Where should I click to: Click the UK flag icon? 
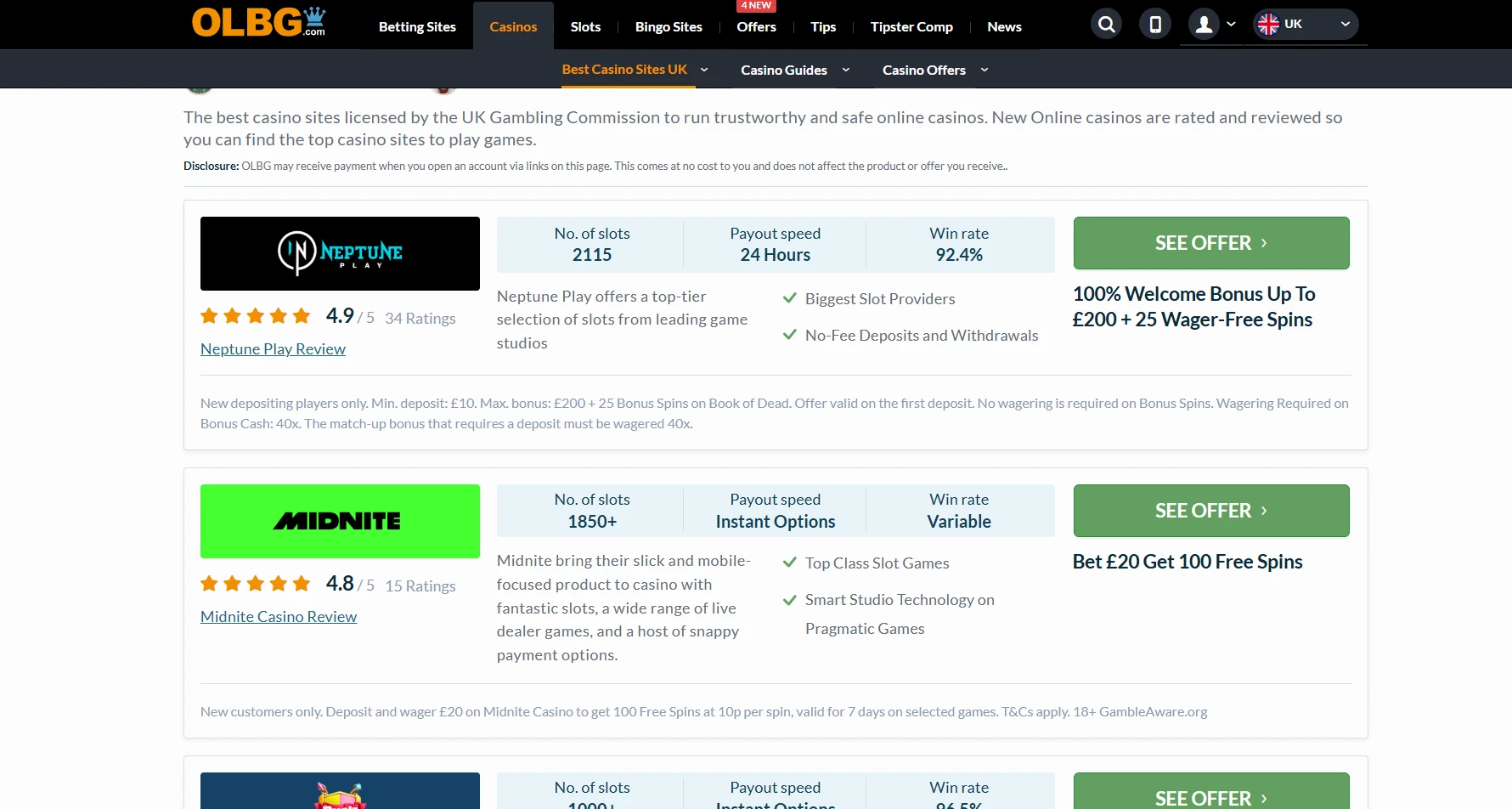(x=1268, y=25)
